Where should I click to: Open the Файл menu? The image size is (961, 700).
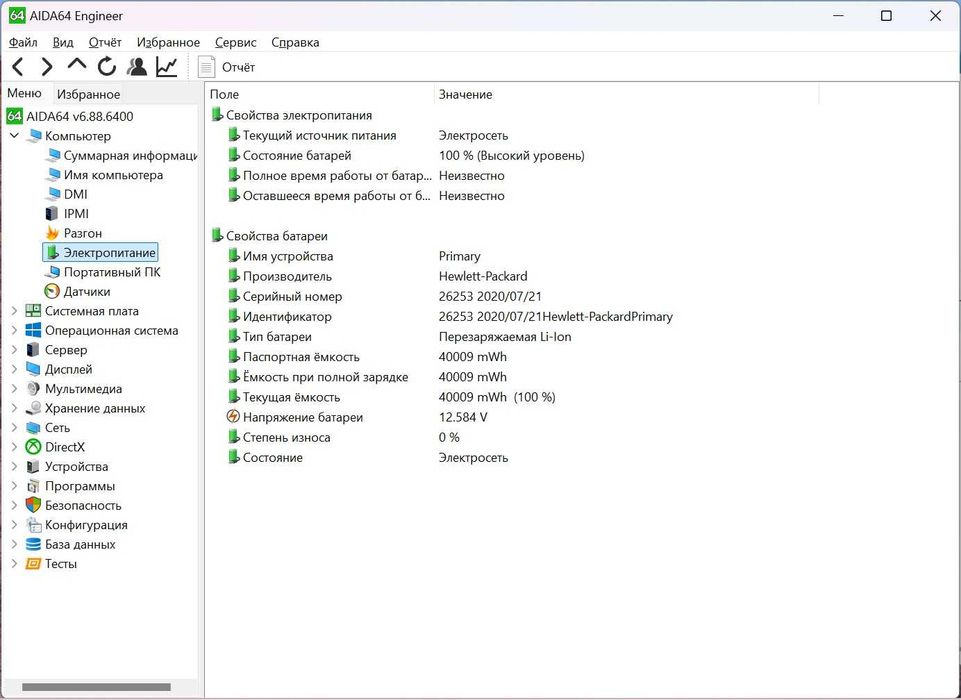(x=23, y=42)
